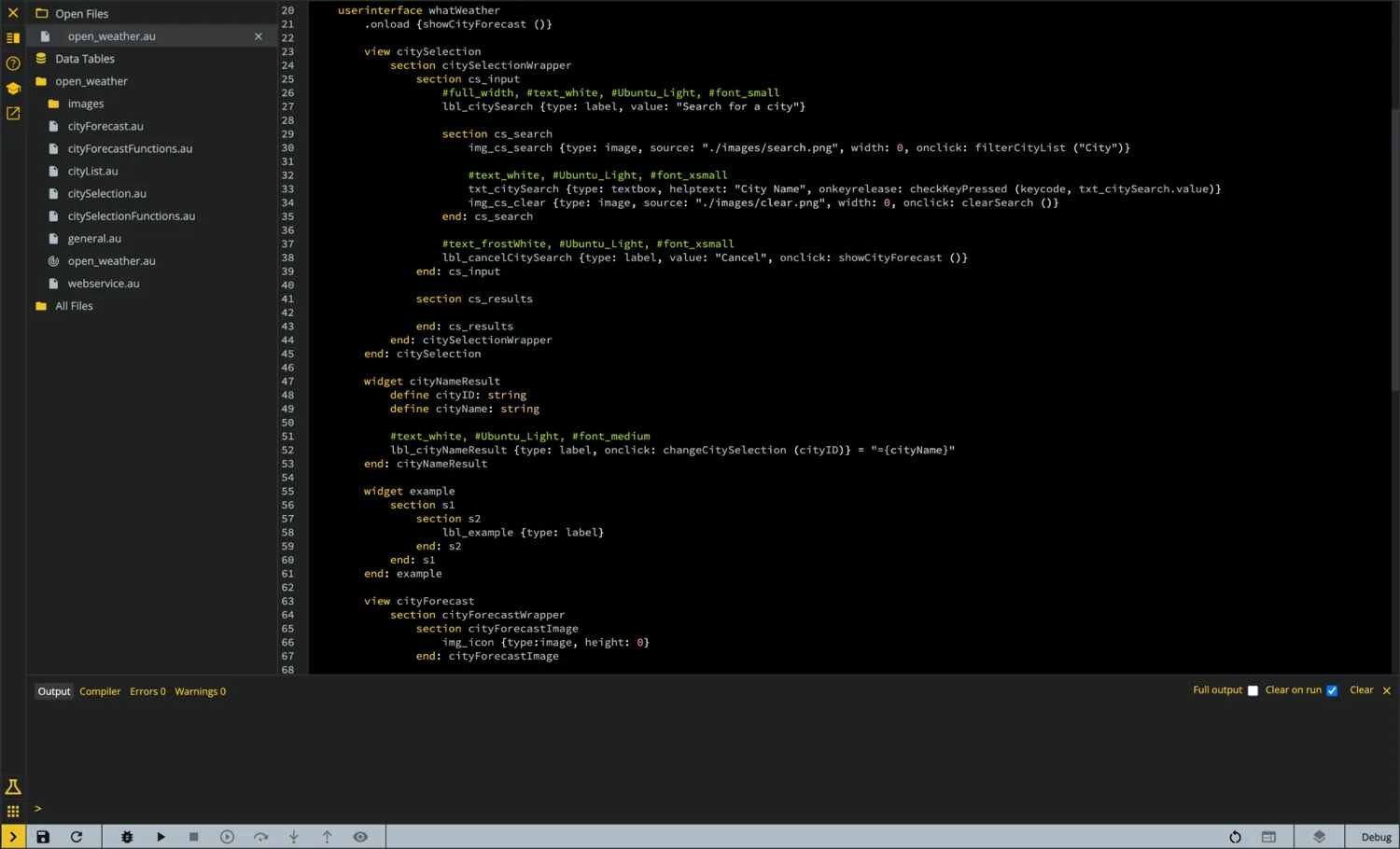Open the file explorer panel icon

13,38
